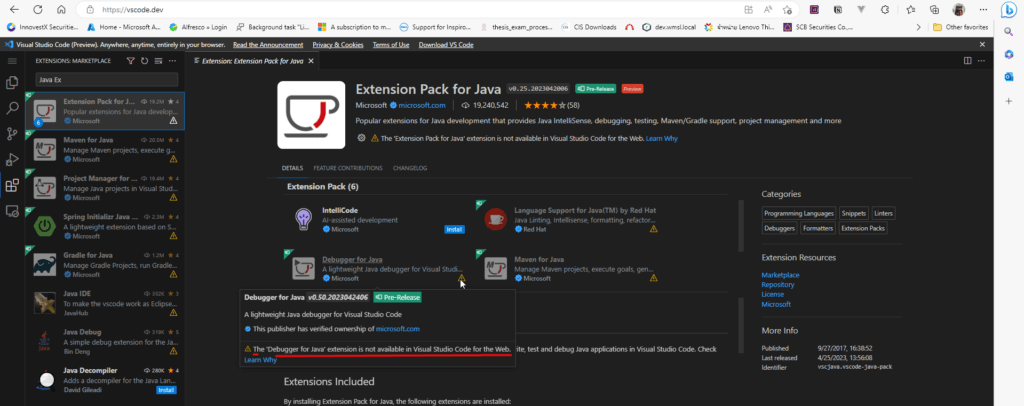Open the Run and Debug view

(x=11, y=159)
